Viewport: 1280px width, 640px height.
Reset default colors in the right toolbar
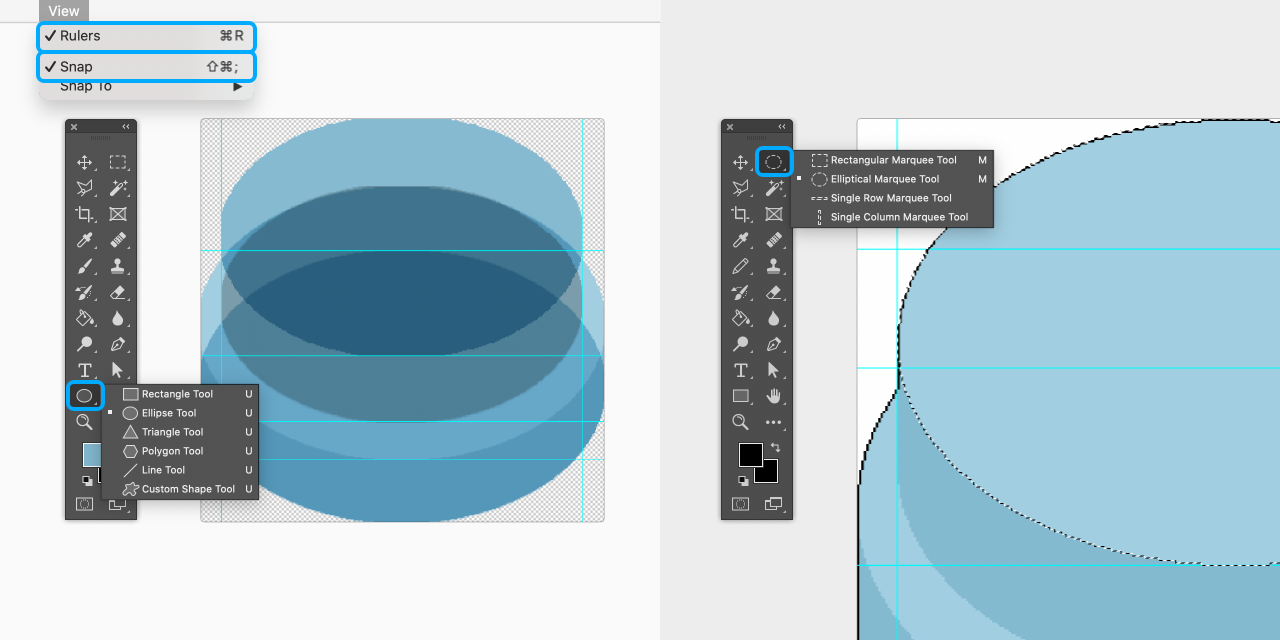point(742,479)
